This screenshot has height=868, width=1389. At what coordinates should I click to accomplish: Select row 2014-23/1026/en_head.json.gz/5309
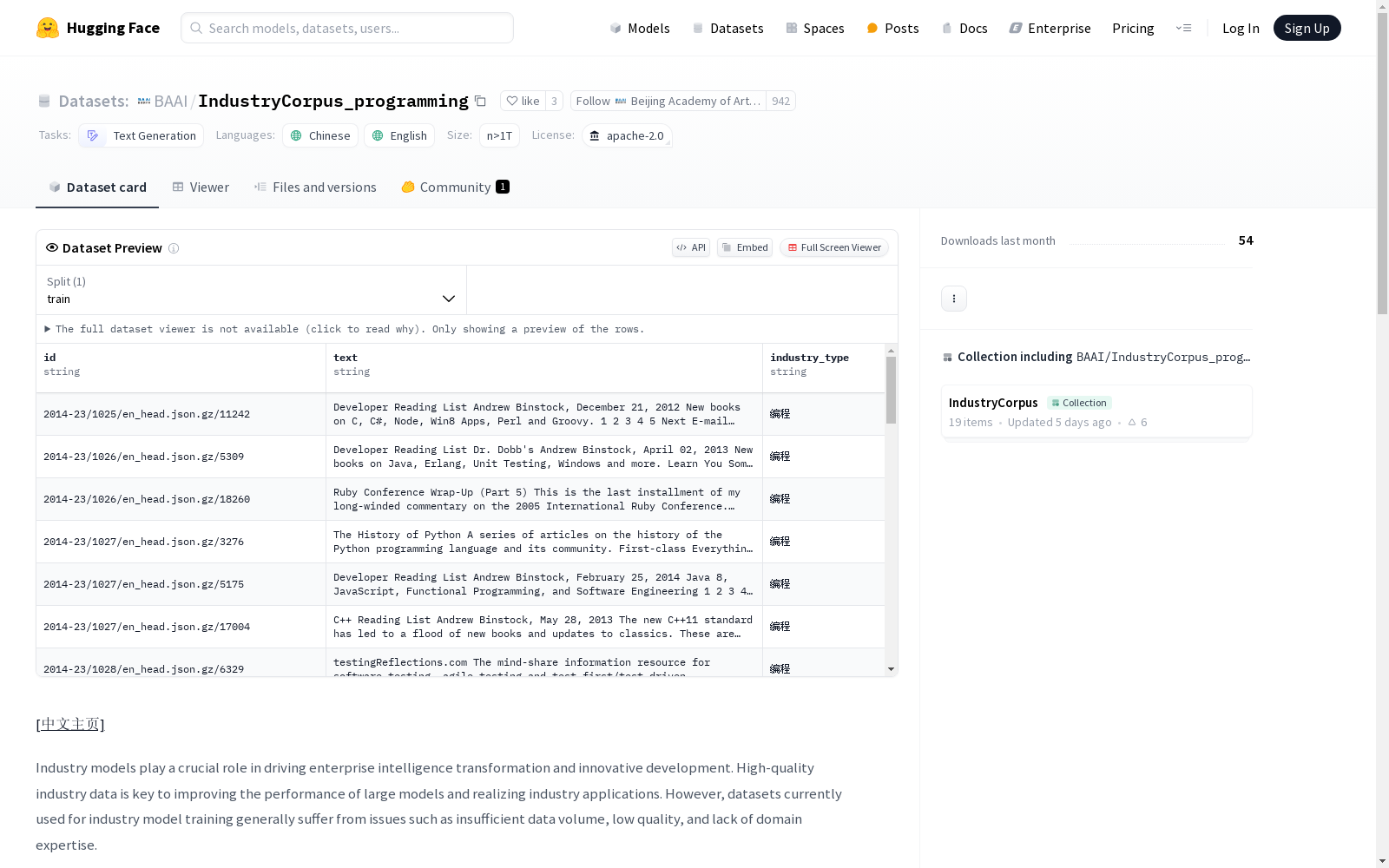460,457
